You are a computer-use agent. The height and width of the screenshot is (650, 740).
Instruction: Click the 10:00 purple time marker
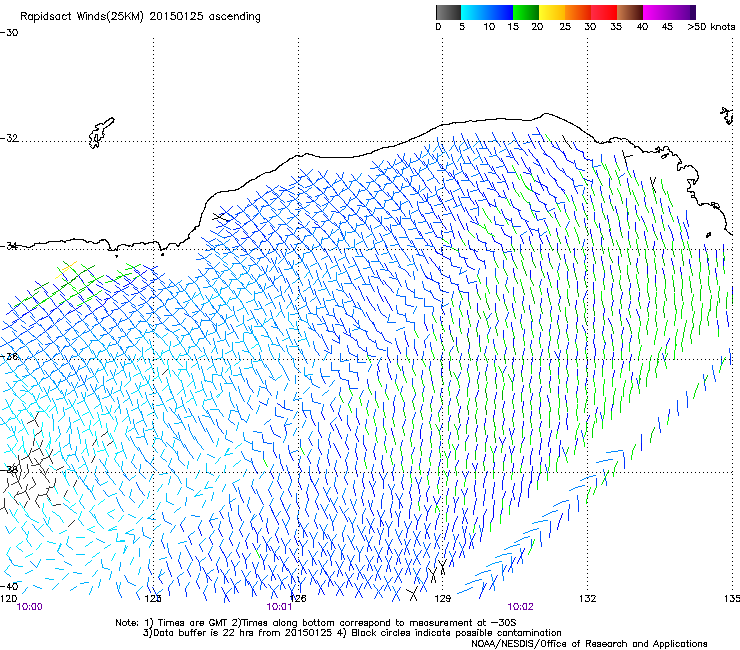29,607
